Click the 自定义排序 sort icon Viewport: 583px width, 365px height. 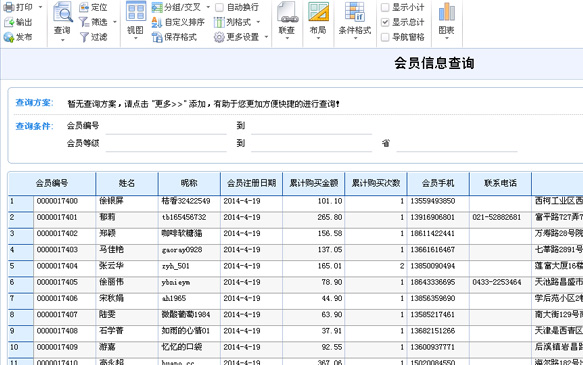[x=157, y=22]
